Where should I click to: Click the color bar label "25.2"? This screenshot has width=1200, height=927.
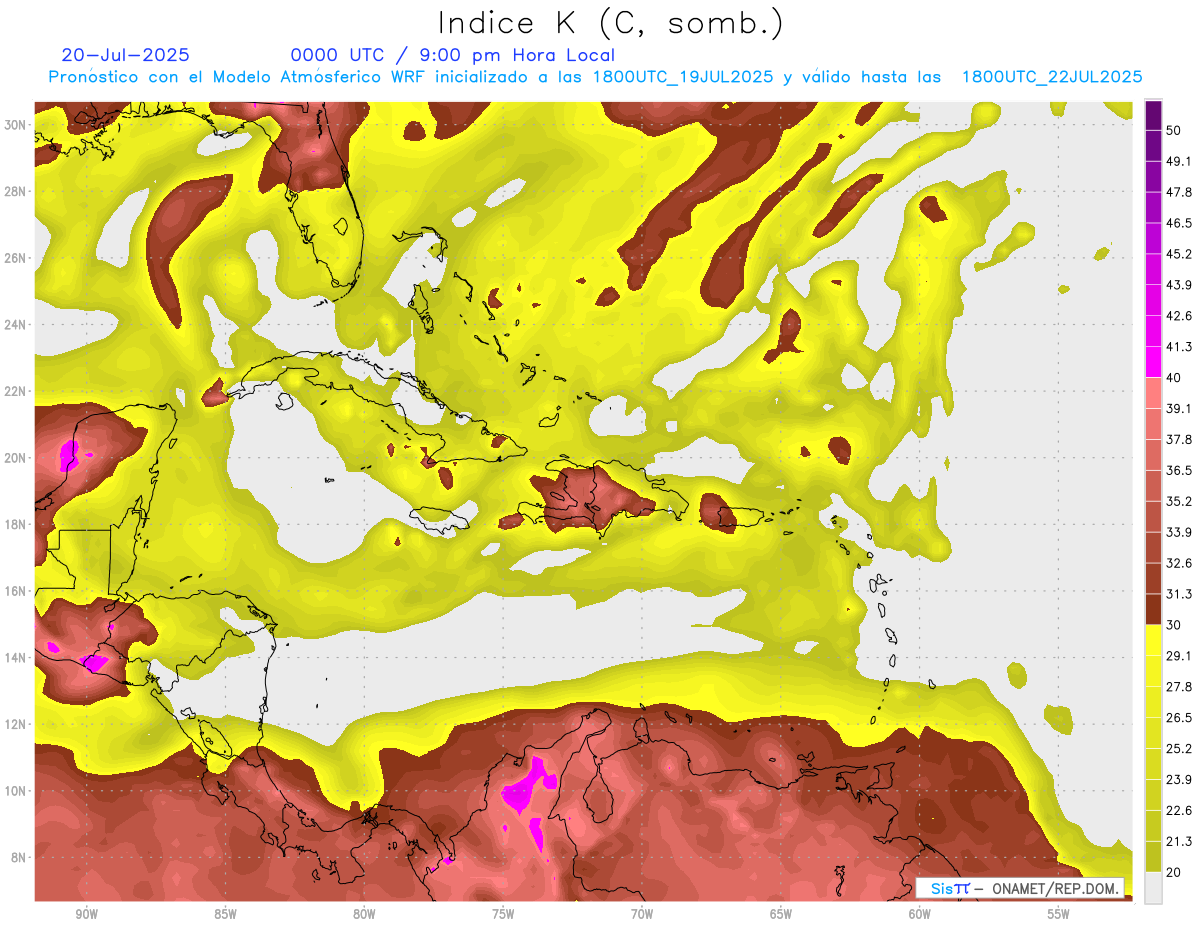1180,749
